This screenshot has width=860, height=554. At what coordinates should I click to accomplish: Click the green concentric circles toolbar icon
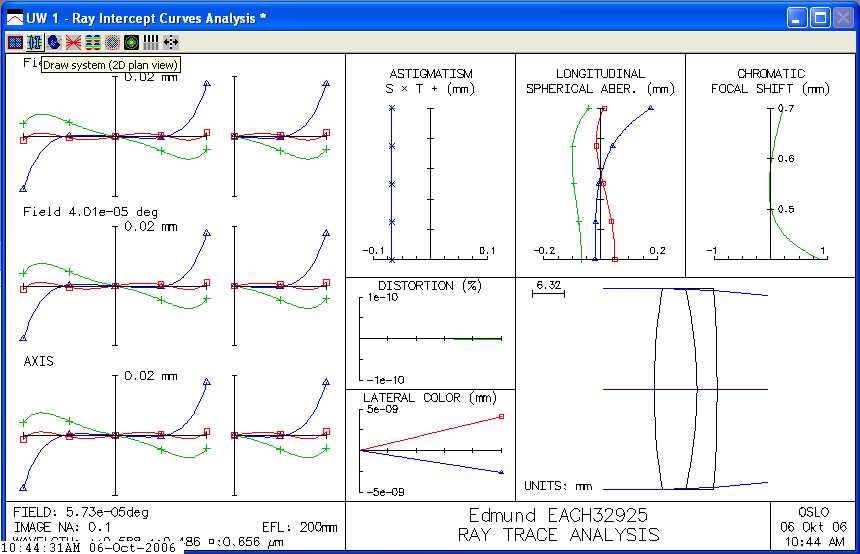point(131,42)
